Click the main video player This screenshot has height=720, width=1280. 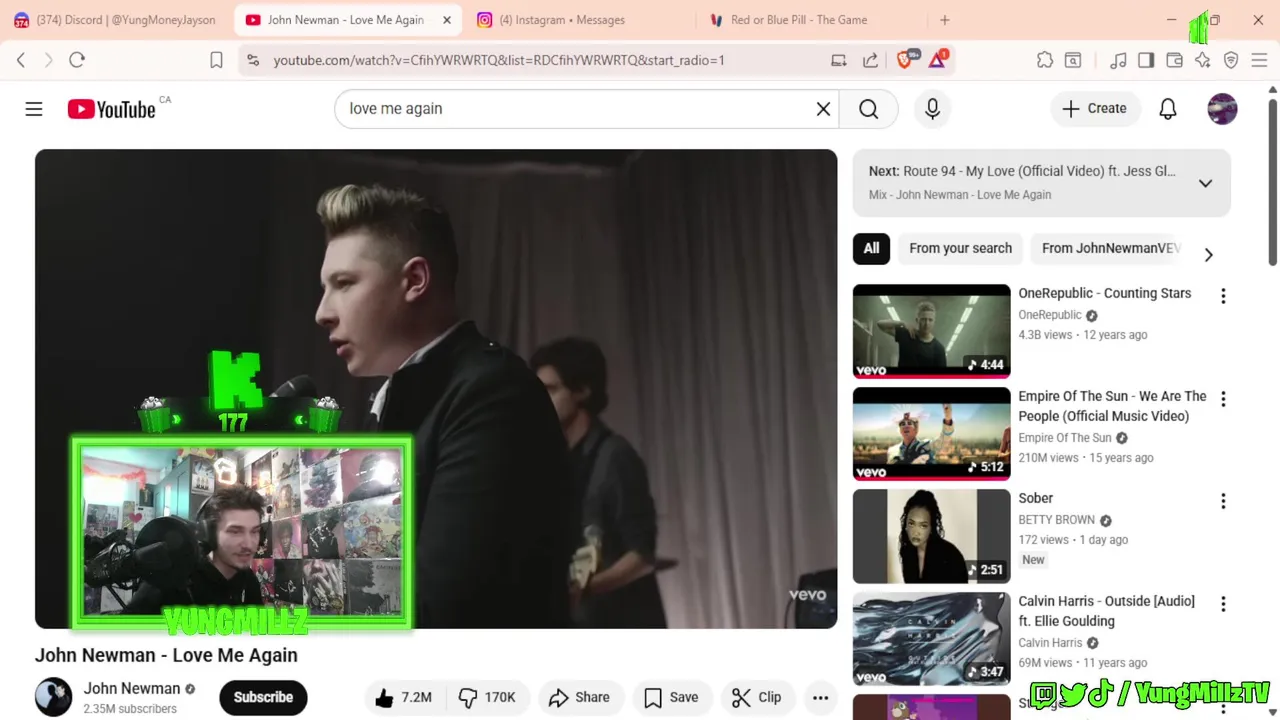(436, 389)
